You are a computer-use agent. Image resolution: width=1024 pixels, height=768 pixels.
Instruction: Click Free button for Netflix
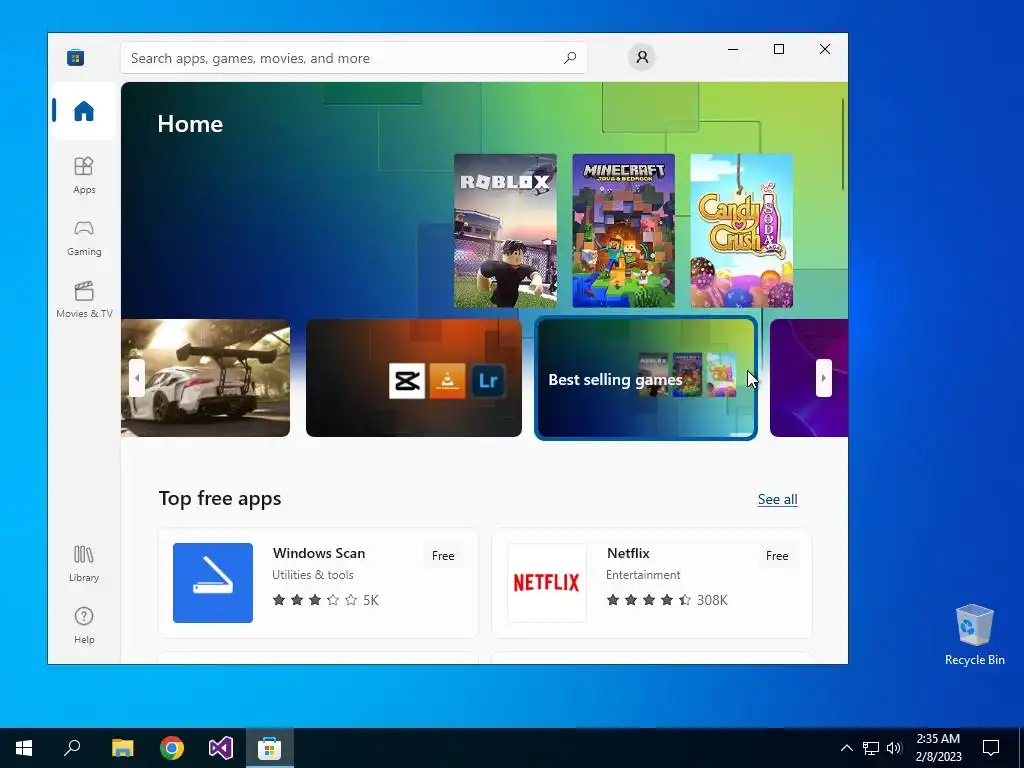pos(776,556)
